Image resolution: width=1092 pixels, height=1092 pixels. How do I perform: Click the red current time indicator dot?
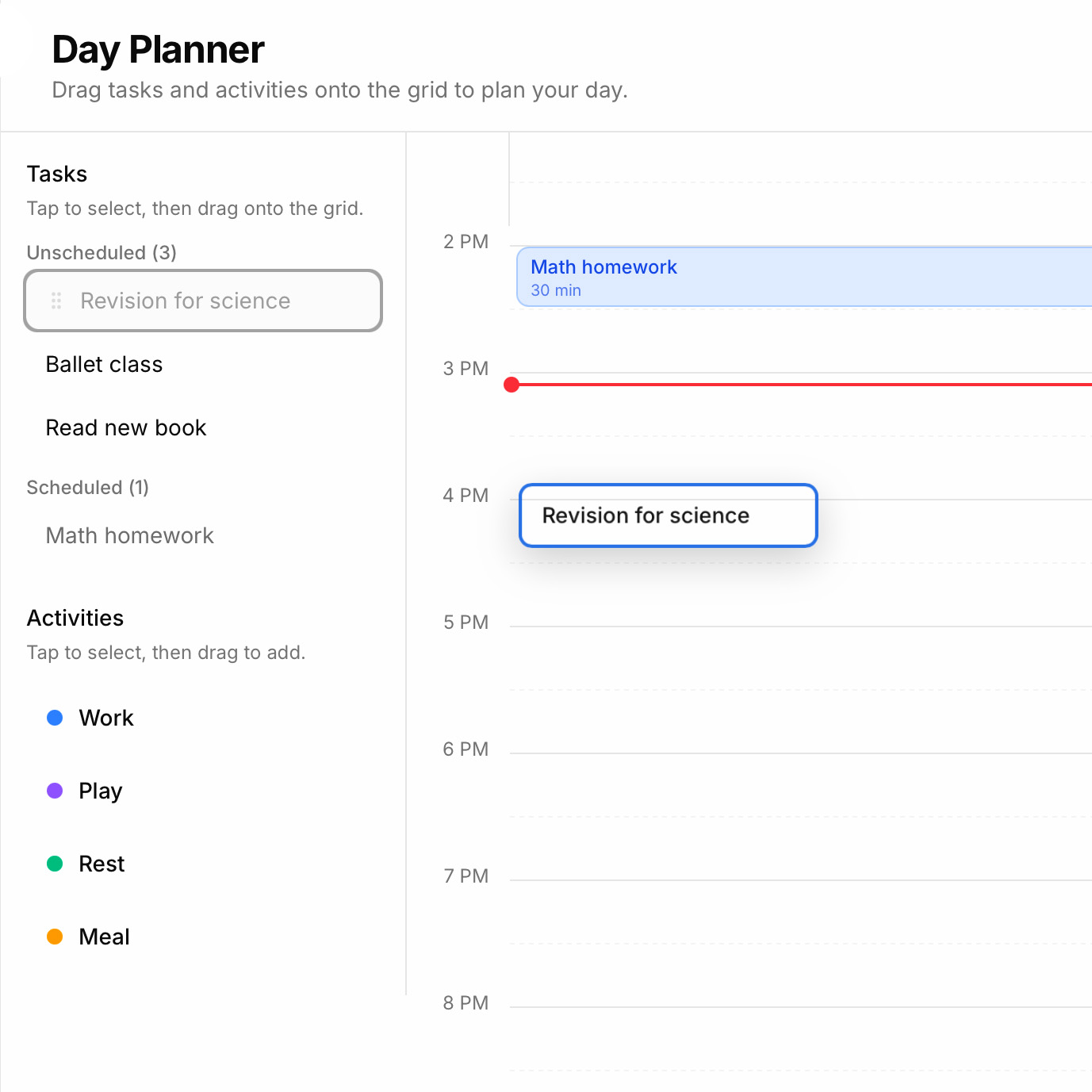click(x=512, y=385)
